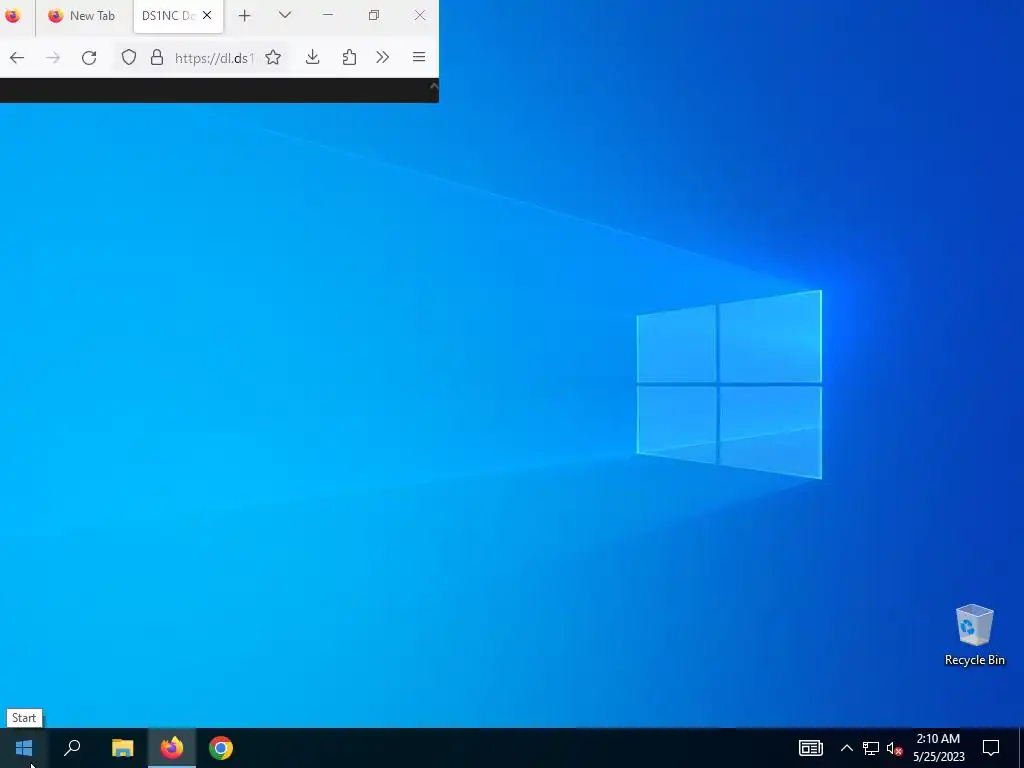Viewport: 1024px width, 768px height.
Task: Open the clock showing 2:10 AM
Action: [x=938, y=748]
